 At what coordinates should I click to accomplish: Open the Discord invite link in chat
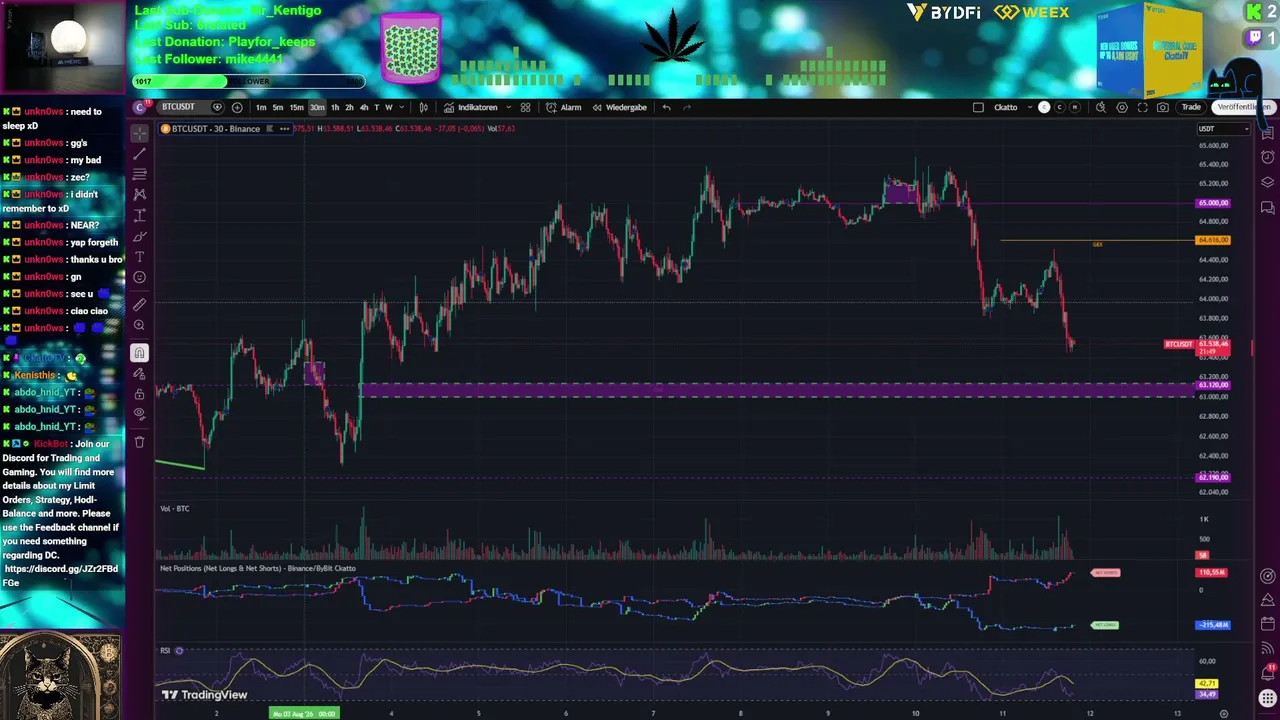pos(61,576)
